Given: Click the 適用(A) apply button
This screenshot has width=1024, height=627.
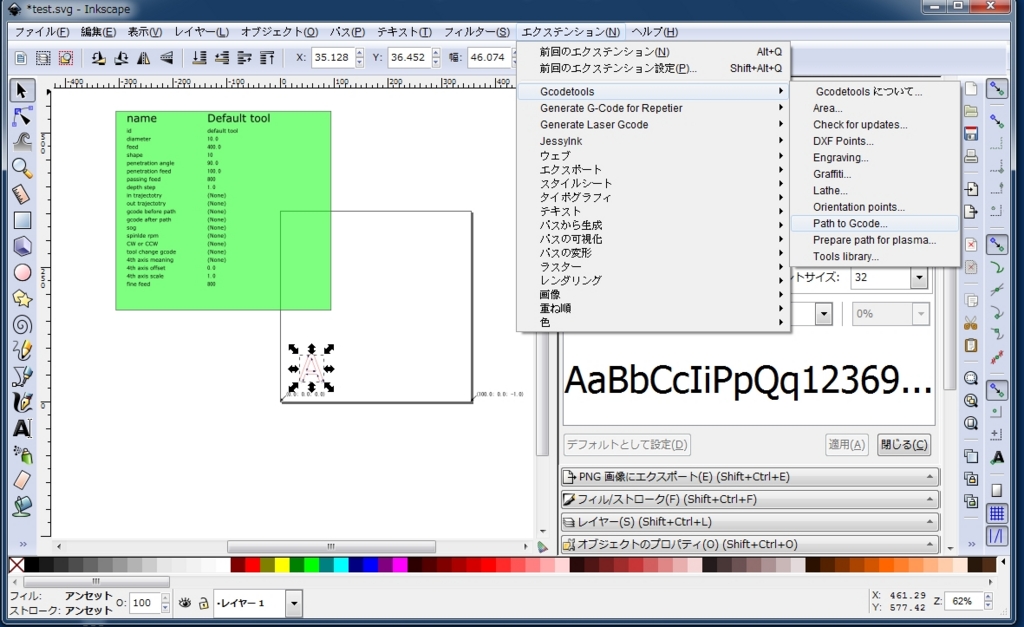Looking at the screenshot, I should pos(846,445).
